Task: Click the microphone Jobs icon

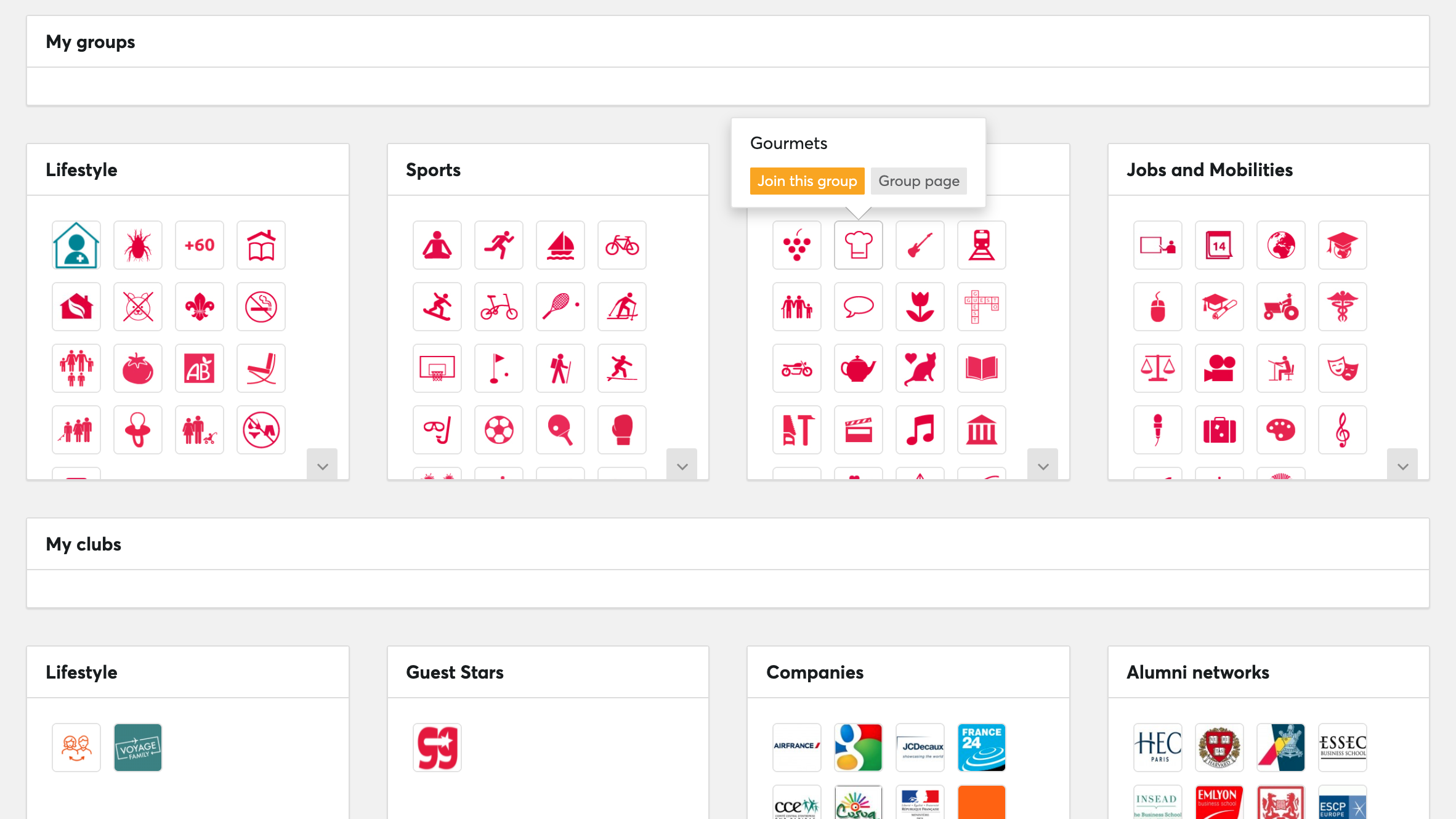Action: [x=1158, y=430]
